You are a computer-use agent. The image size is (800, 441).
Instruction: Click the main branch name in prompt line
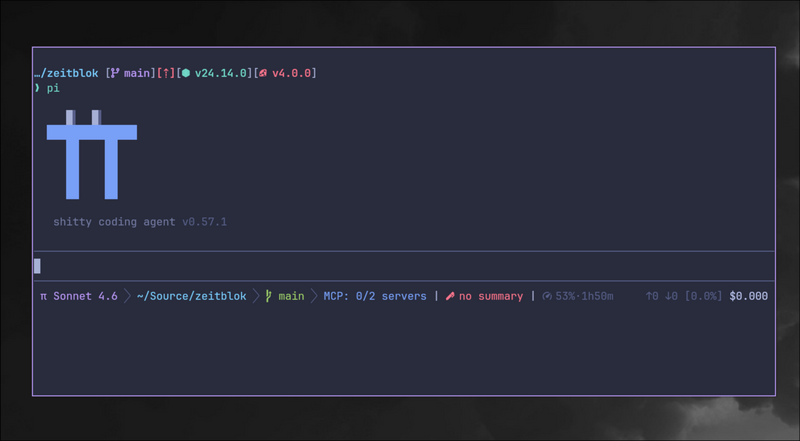click(137, 74)
